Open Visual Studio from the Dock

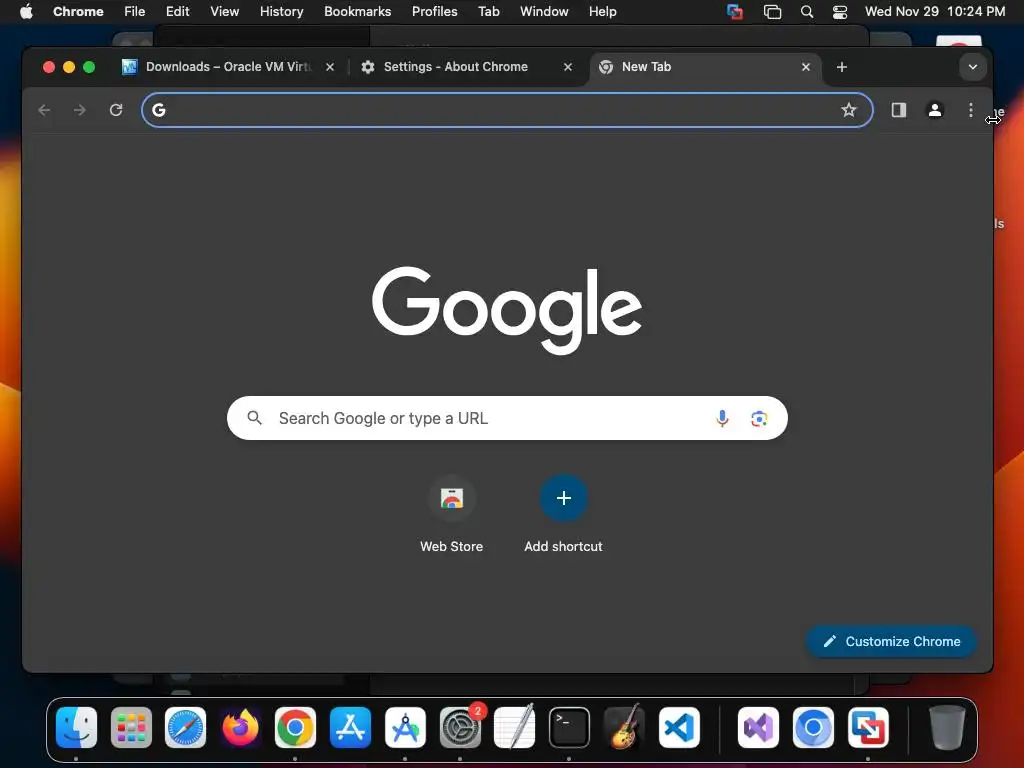pos(758,728)
